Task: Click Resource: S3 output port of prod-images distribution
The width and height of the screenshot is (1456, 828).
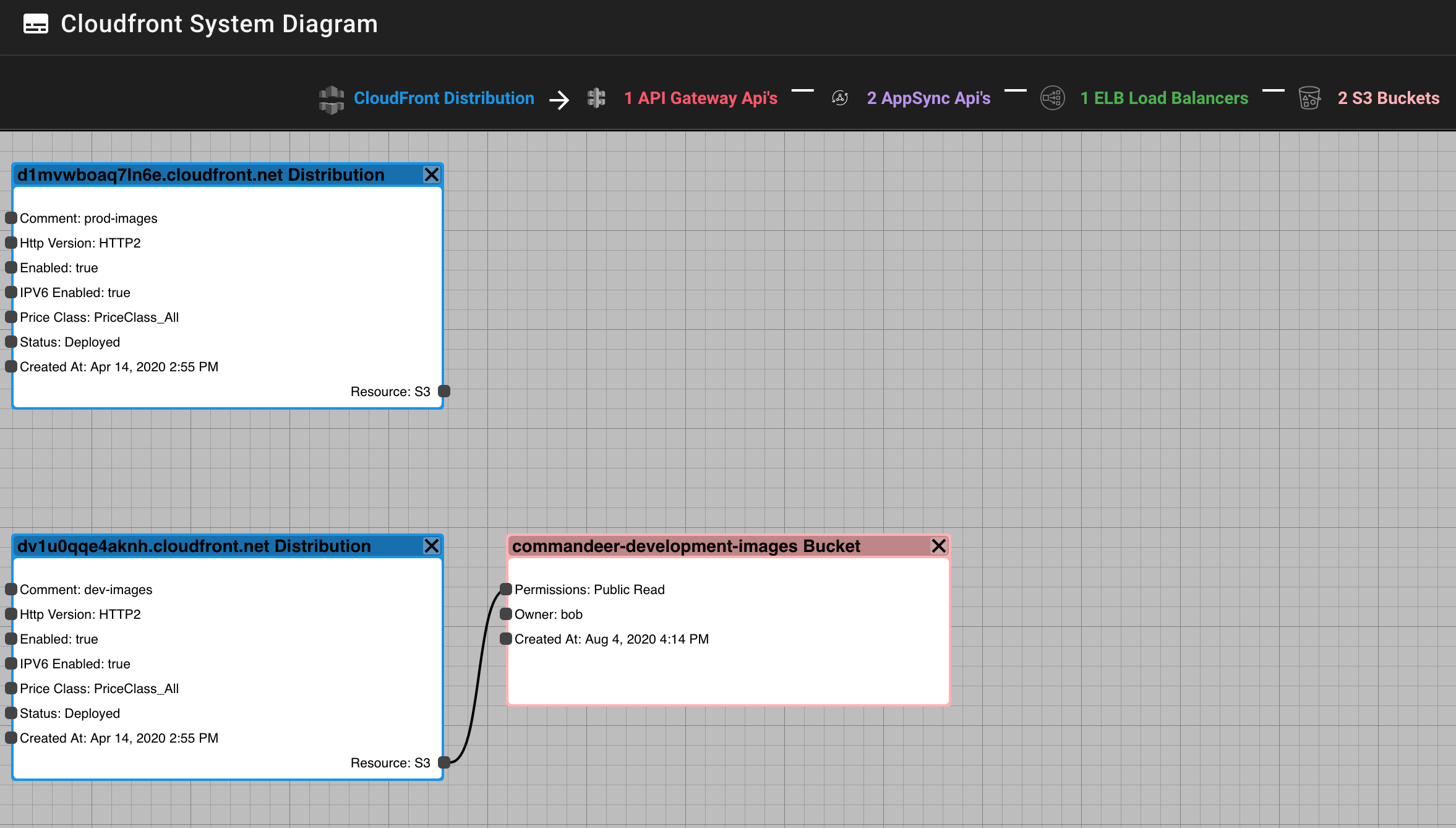Action: tap(444, 391)
